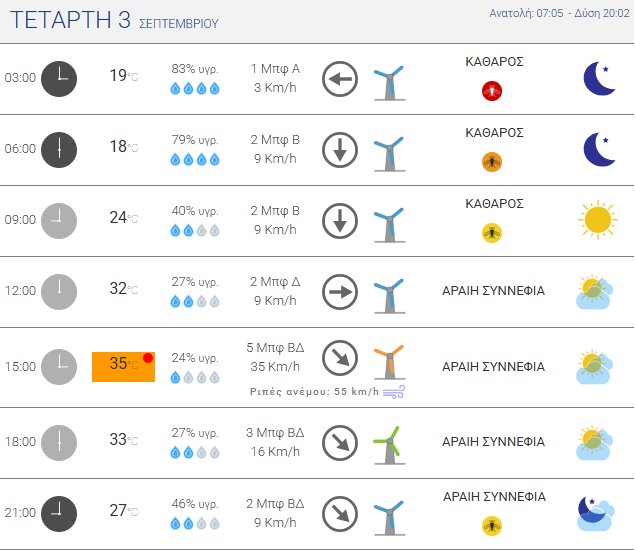This screenshot has width=635, height=550.
Task: Click the red mosquito icon at 03:00
Action: 492,91
